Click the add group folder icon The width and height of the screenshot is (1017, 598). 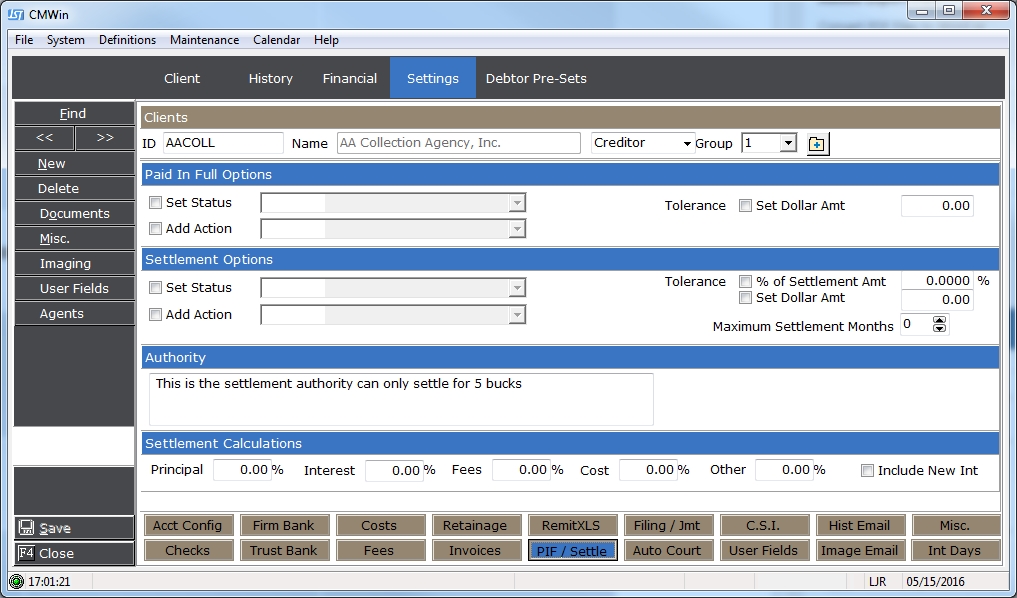[817, 144]
